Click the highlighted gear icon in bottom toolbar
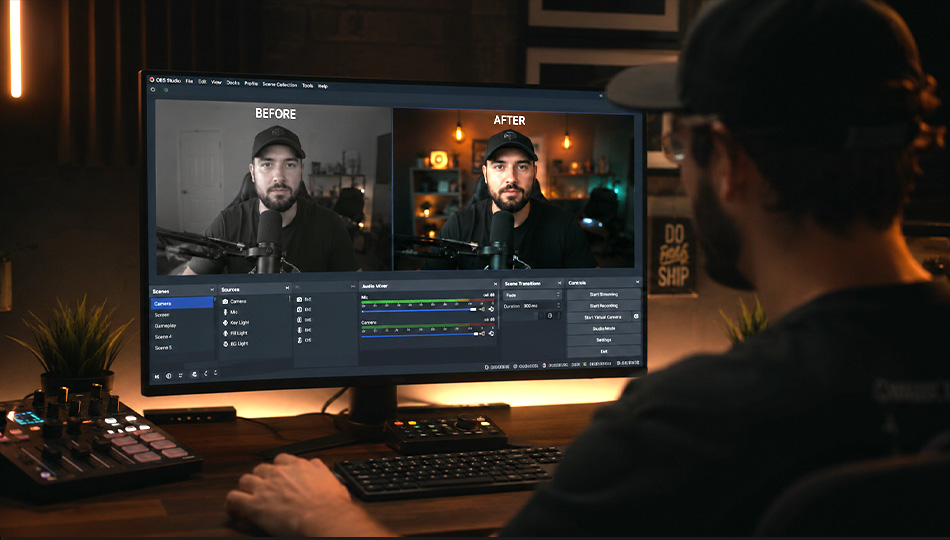 coord(194,375)
